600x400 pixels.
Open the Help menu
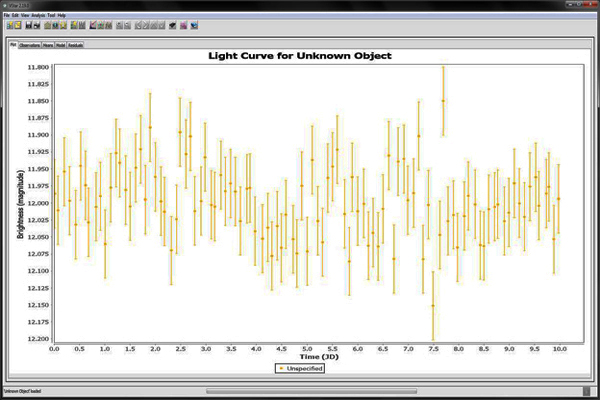(x=62, y=15)
